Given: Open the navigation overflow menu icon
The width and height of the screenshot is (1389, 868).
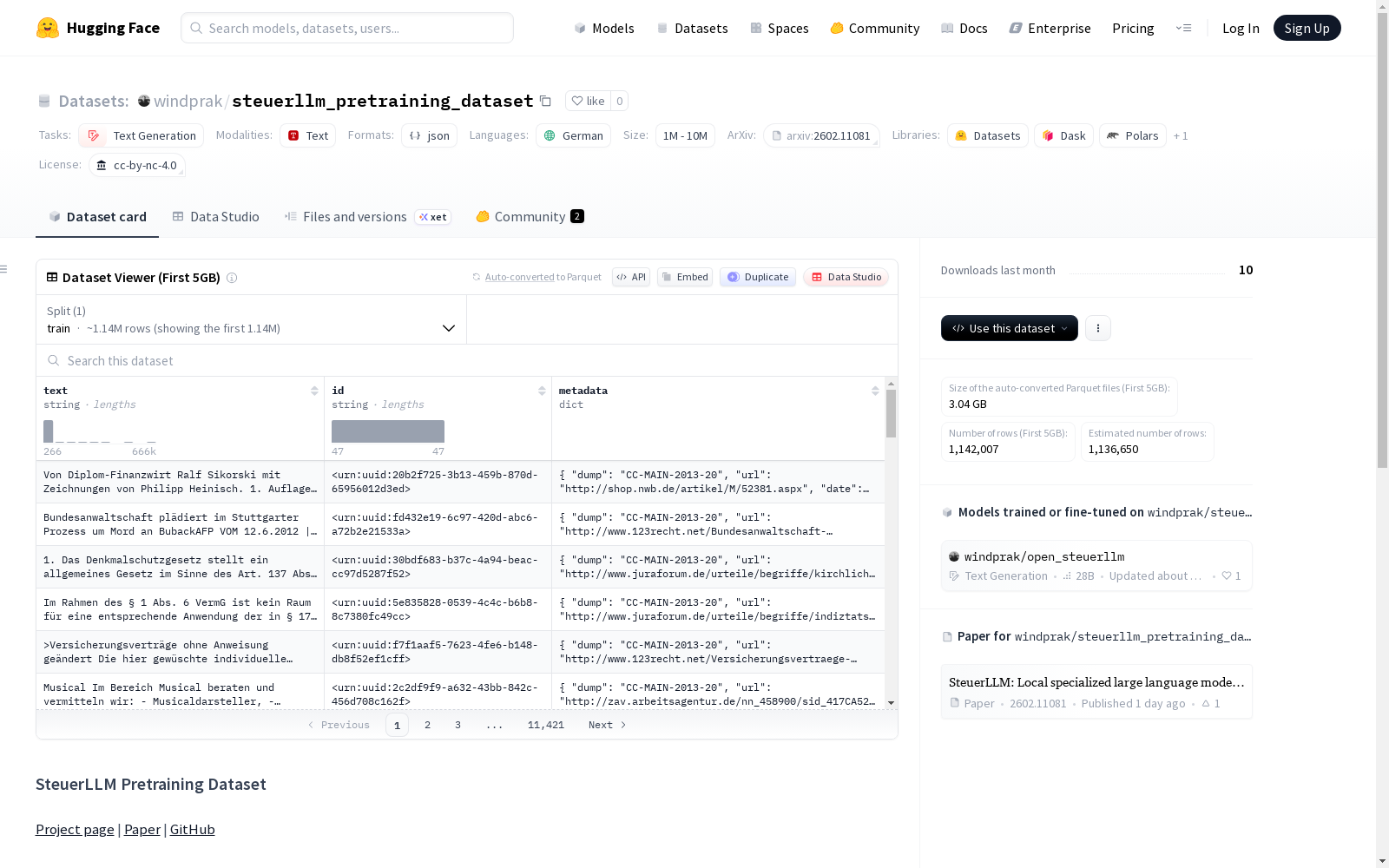Looking at the screenshot, I should tap(1183, 28).
